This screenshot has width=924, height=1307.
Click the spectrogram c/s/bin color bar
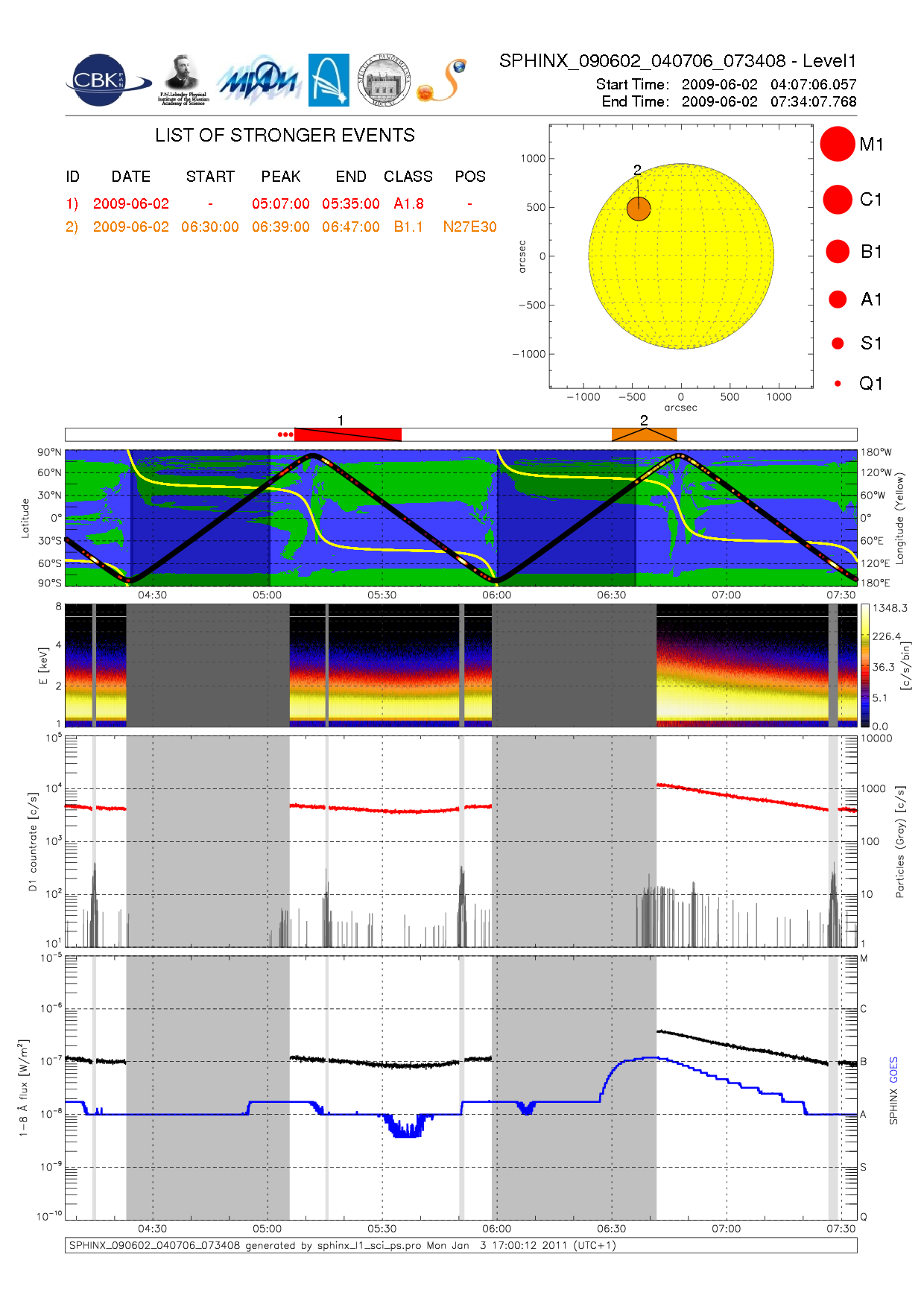click(x=864, y=665)
